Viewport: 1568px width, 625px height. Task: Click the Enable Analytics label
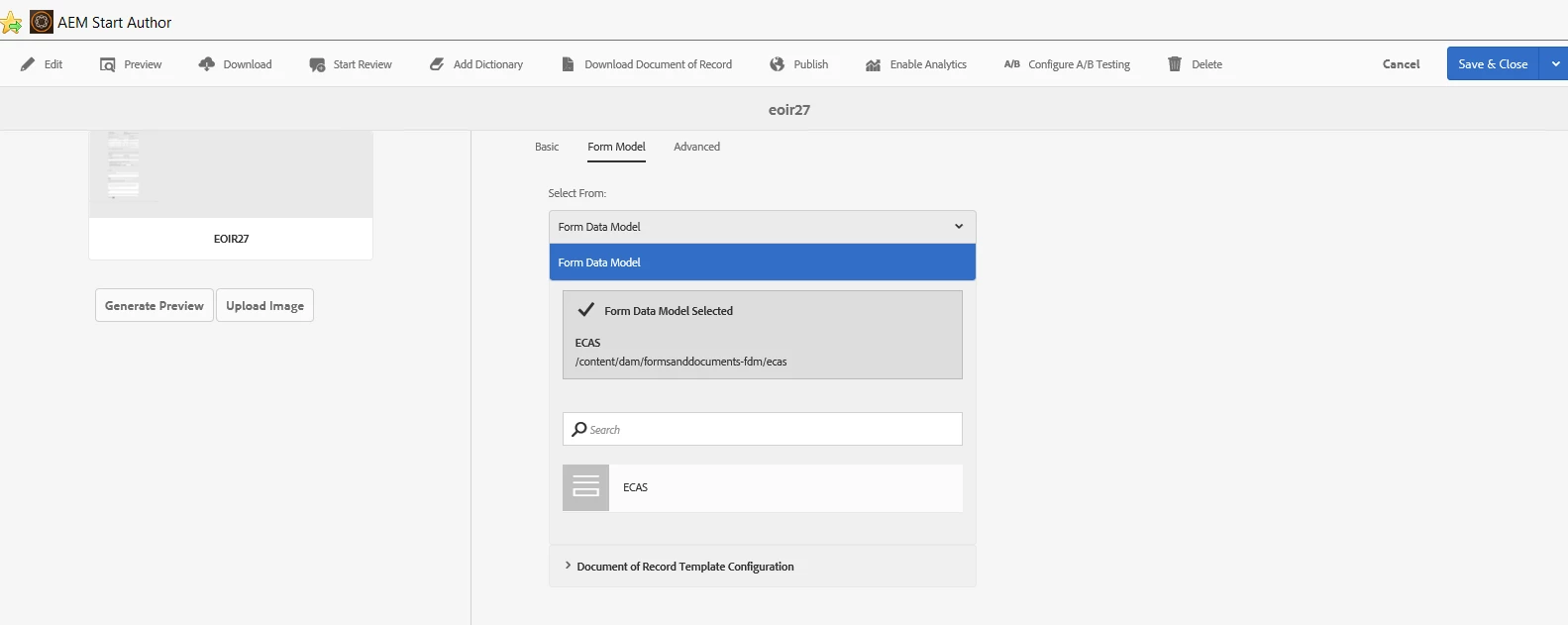(928, 64)
